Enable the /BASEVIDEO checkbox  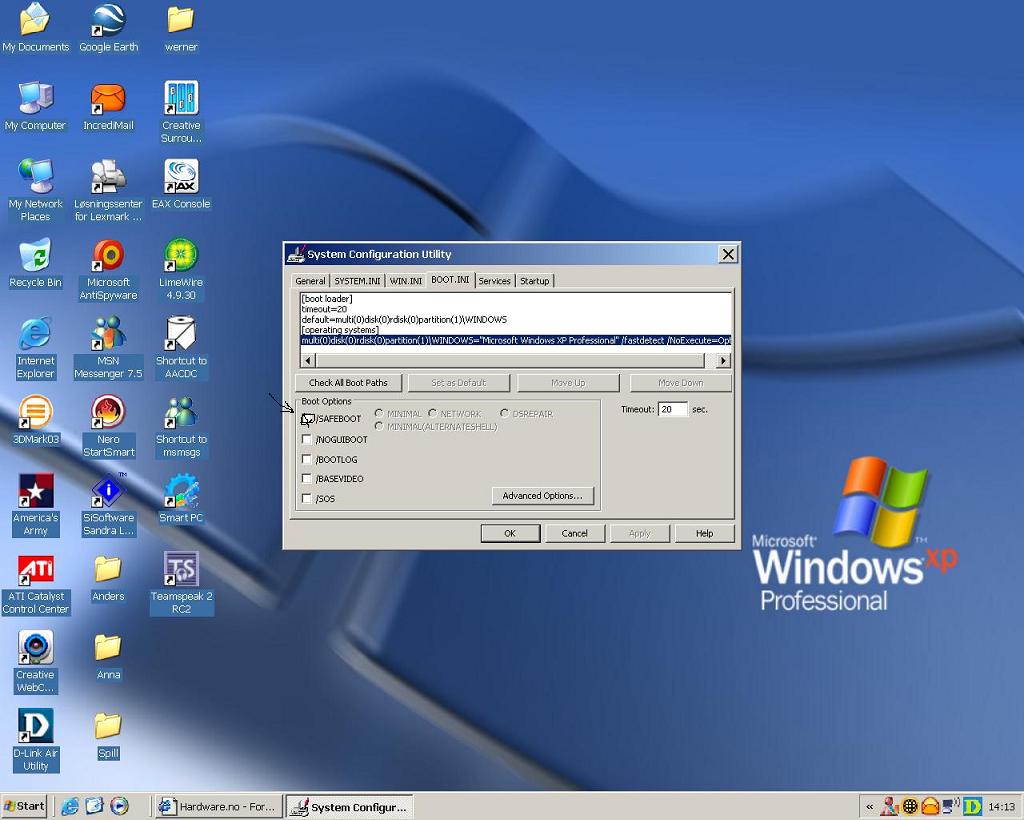coord(307,479)
